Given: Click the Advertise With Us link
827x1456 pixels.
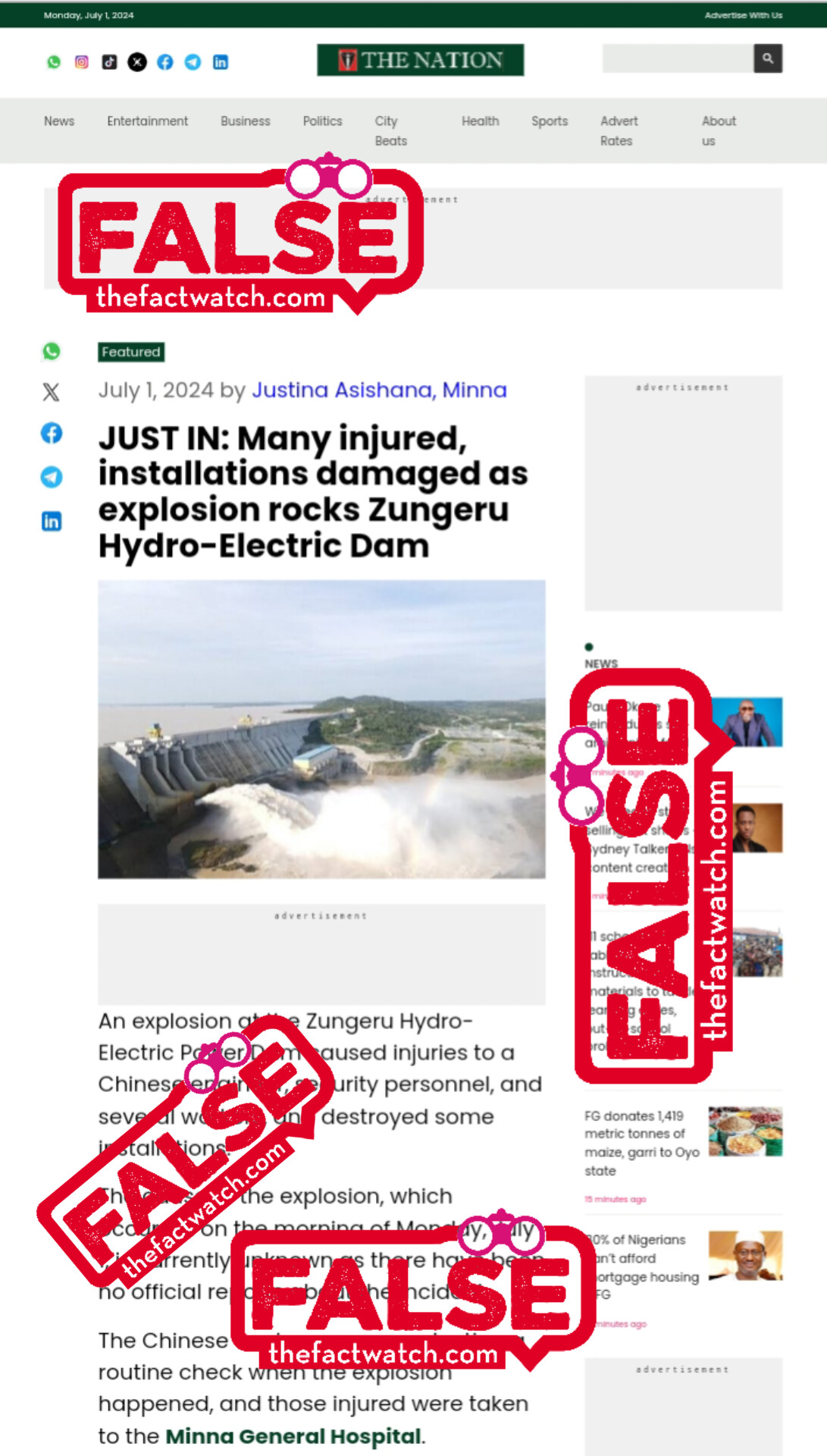Looking at the screenshot, I should (744, 15).
